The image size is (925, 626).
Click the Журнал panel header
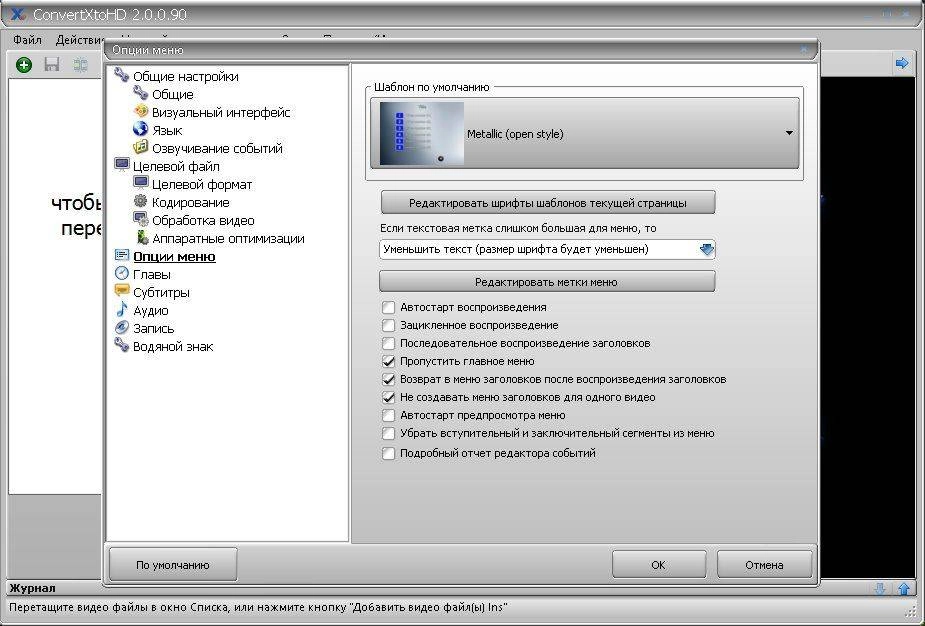(x=32, y=588)
